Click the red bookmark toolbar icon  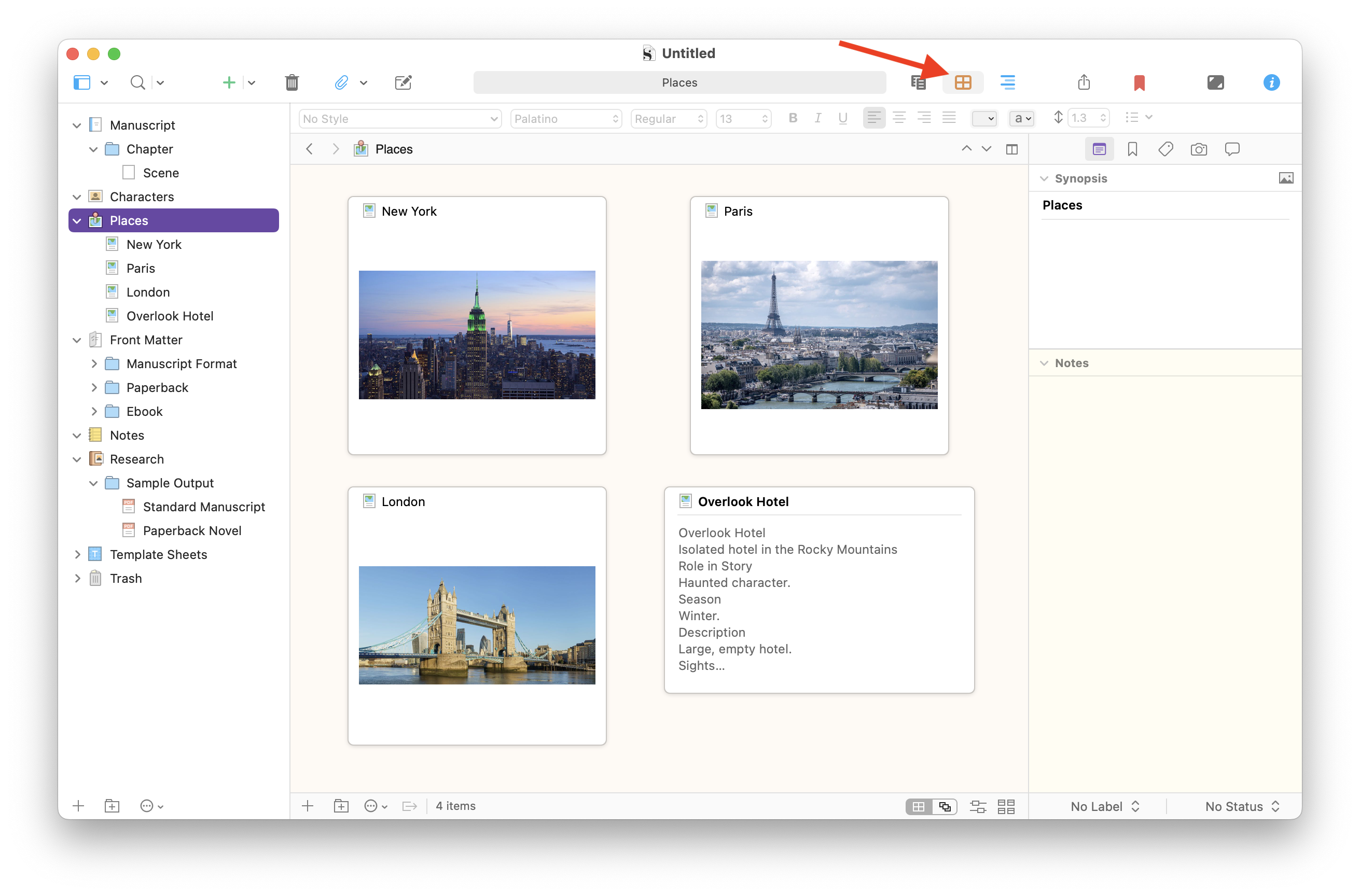click(1139, 82)
